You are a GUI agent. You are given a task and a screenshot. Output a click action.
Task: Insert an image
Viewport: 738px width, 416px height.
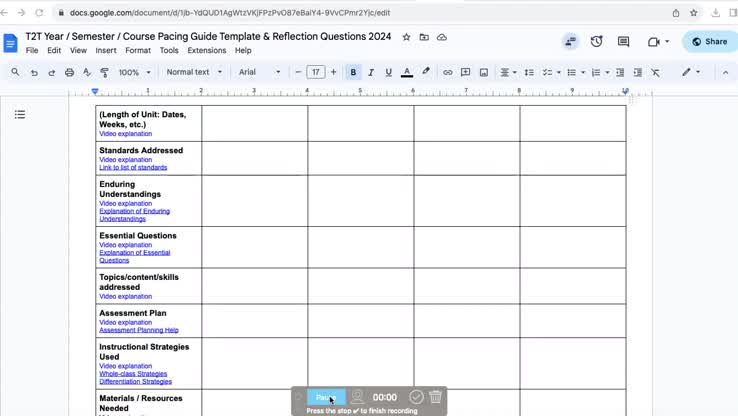pos(483,72)
